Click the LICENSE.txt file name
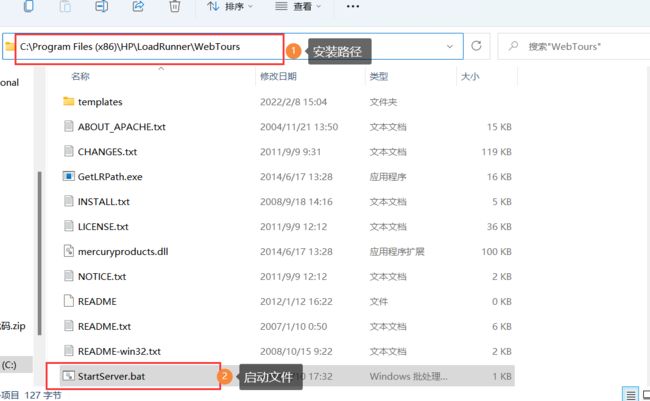The height and width of the screenshot is (401, 650). point(103,226)
